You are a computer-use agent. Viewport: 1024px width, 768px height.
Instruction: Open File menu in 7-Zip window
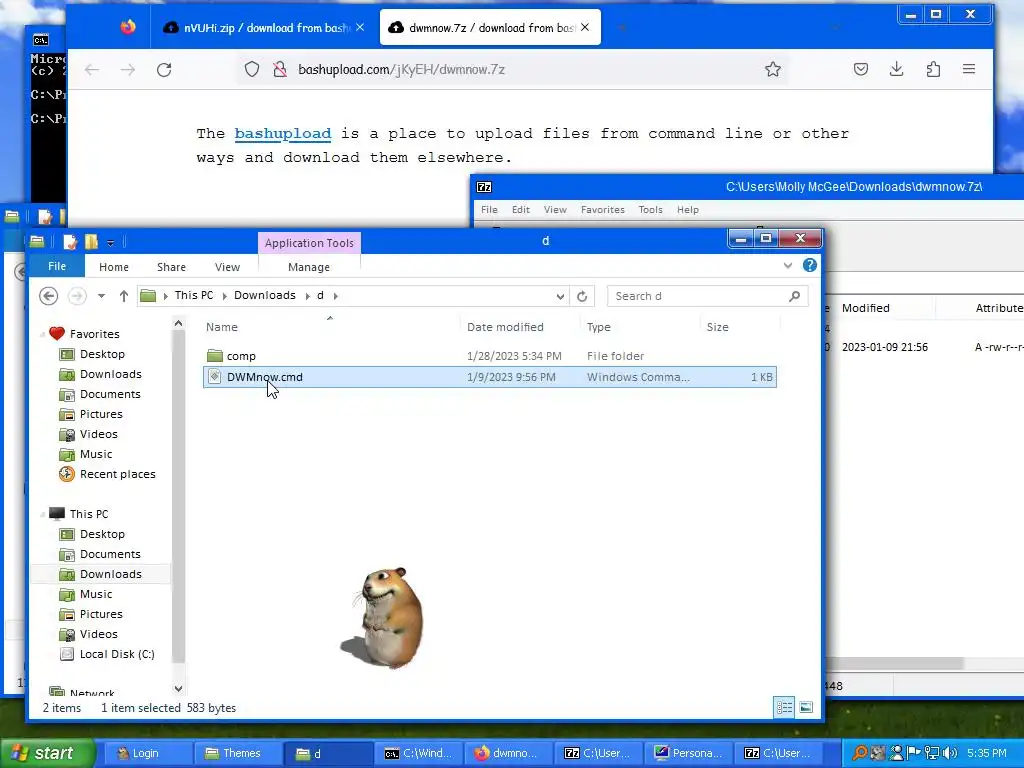pyautogui.click(x=489, y=210)
